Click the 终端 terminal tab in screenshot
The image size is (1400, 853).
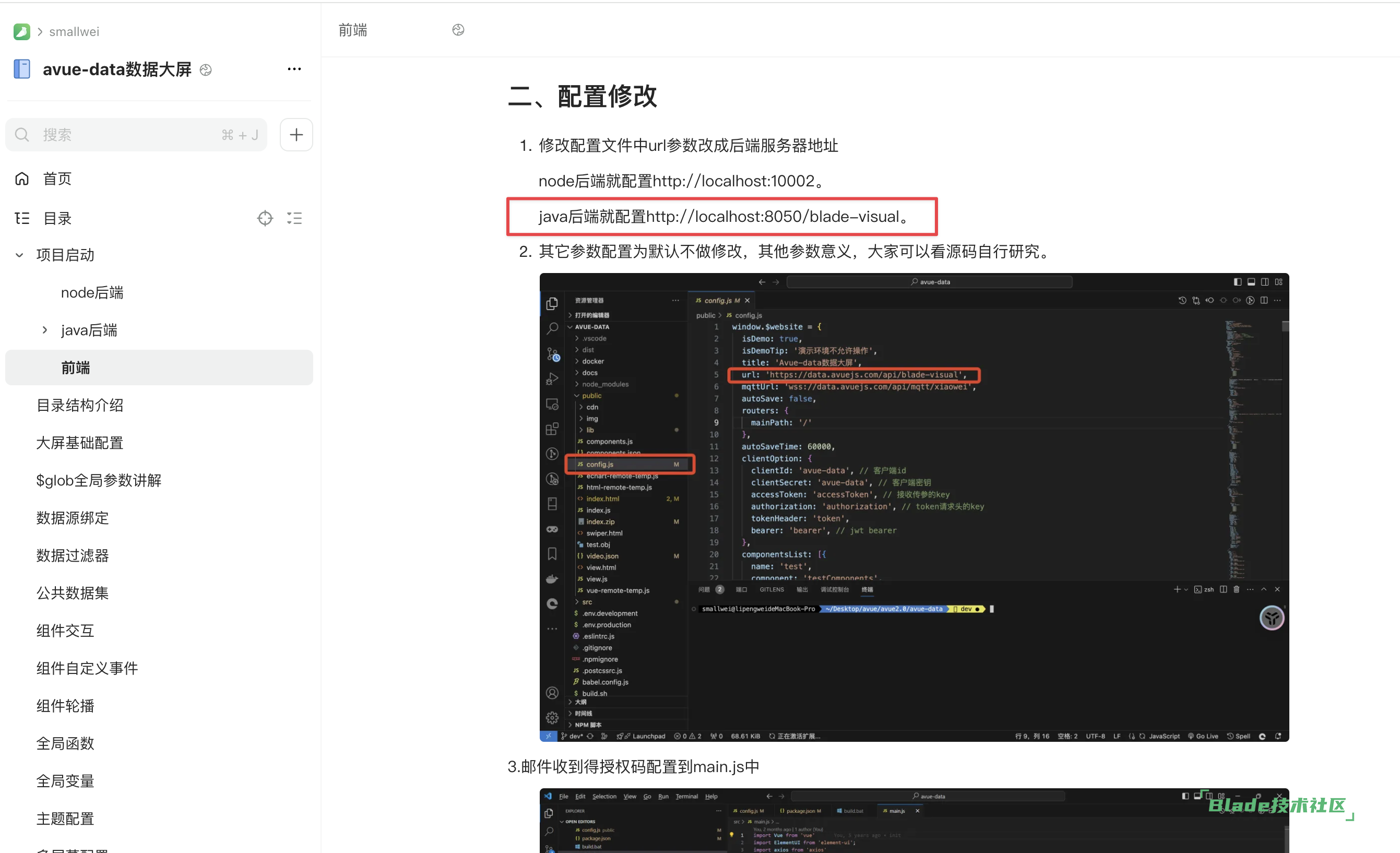click(x=867, y=590)
